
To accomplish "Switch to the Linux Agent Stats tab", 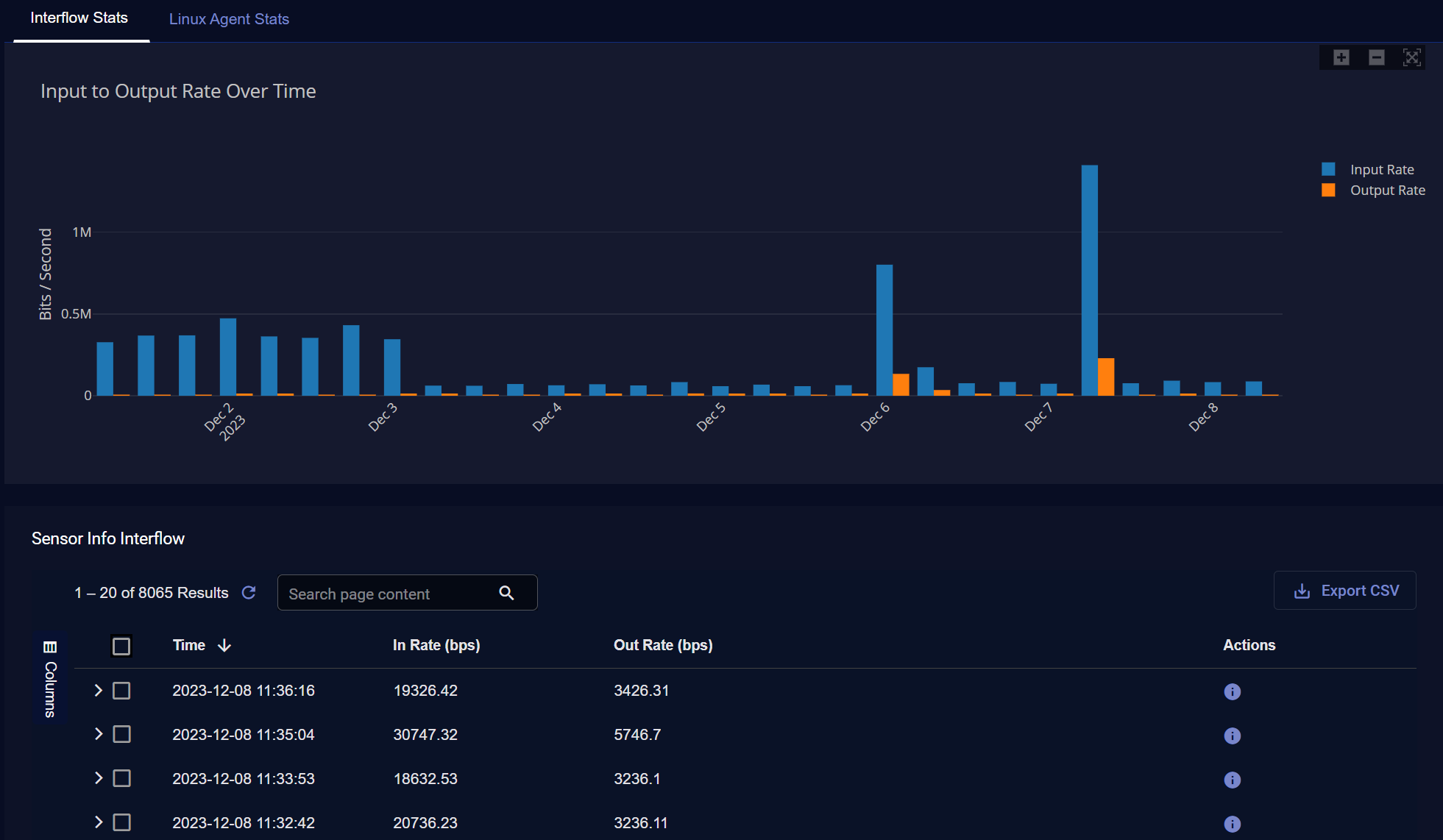I will coord(229,19).
